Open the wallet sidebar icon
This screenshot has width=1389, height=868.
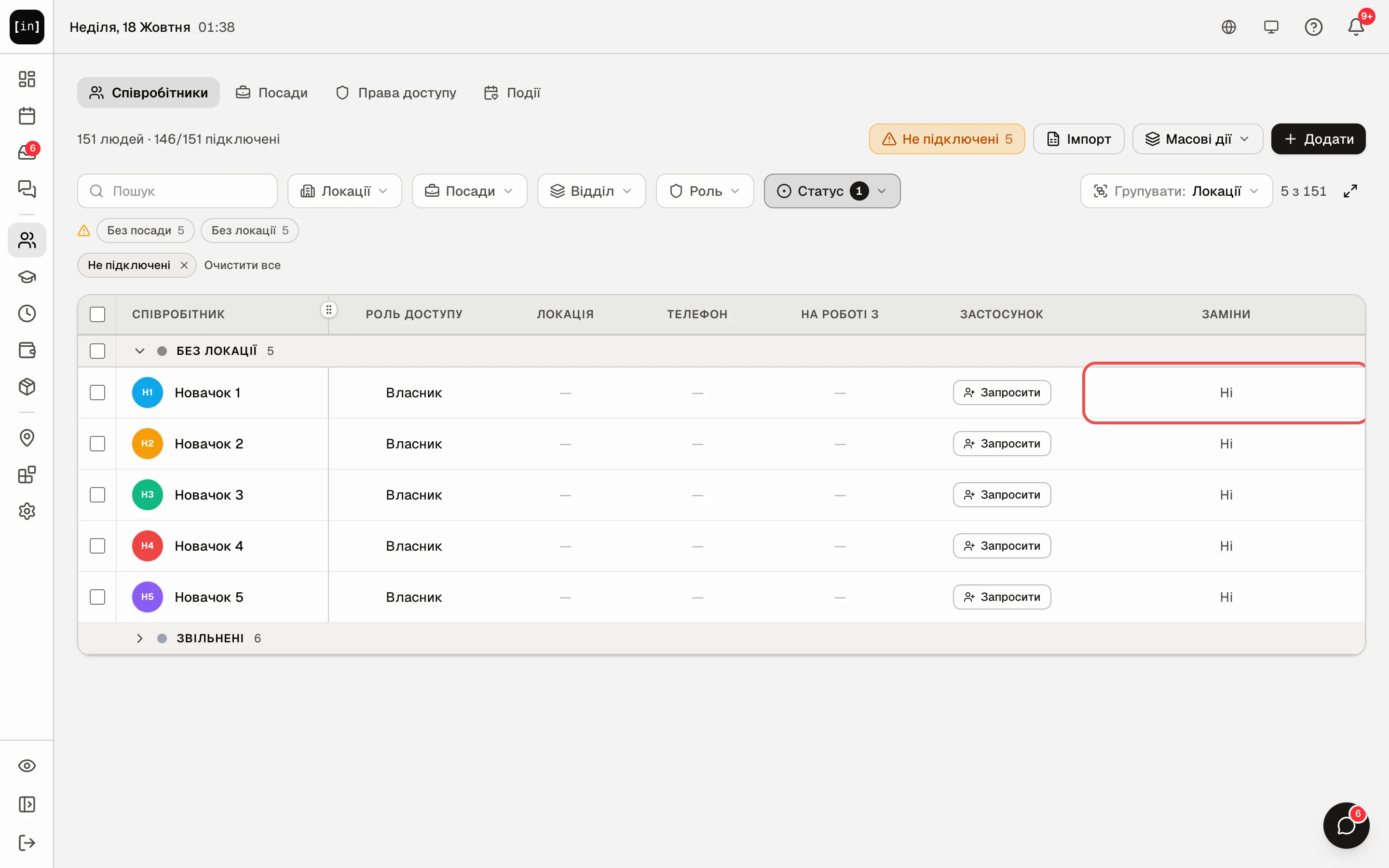coord(27,350)
